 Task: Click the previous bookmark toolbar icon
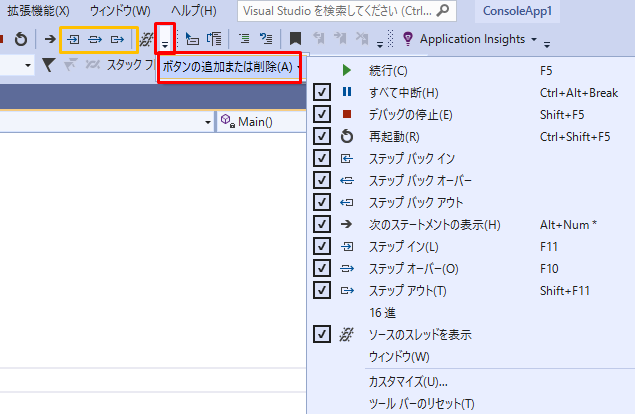[x=319, y=39]
